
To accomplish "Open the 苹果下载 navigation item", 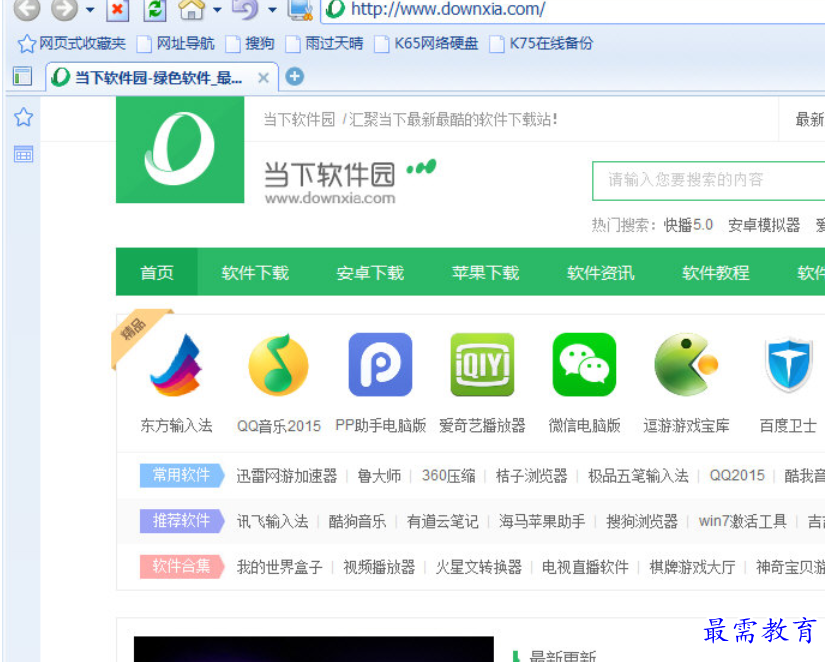I will [486, 272].
